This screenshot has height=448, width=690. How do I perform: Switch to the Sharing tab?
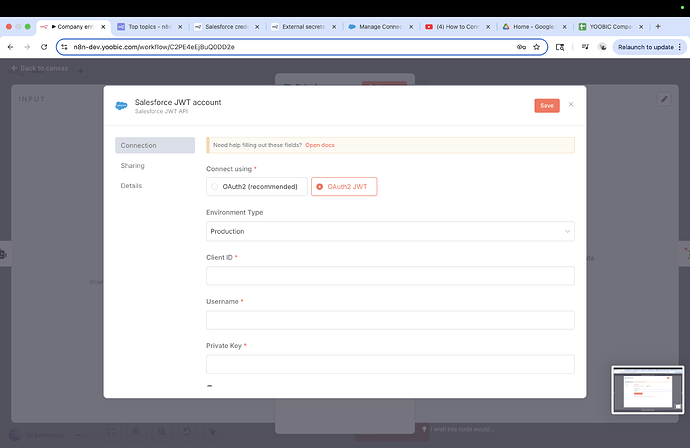pyautogui.click(x=132, y=165)
